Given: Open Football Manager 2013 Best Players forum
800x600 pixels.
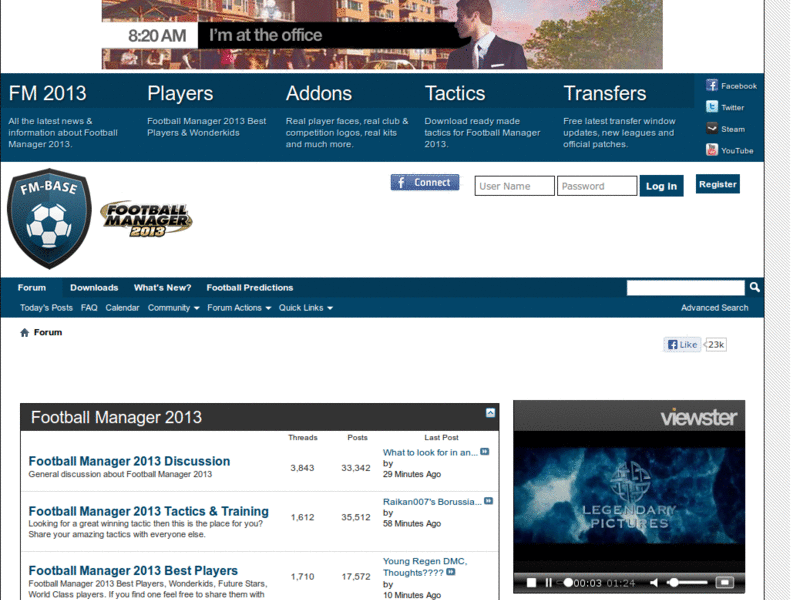Looking at the screenshot, I should point(133,570).
